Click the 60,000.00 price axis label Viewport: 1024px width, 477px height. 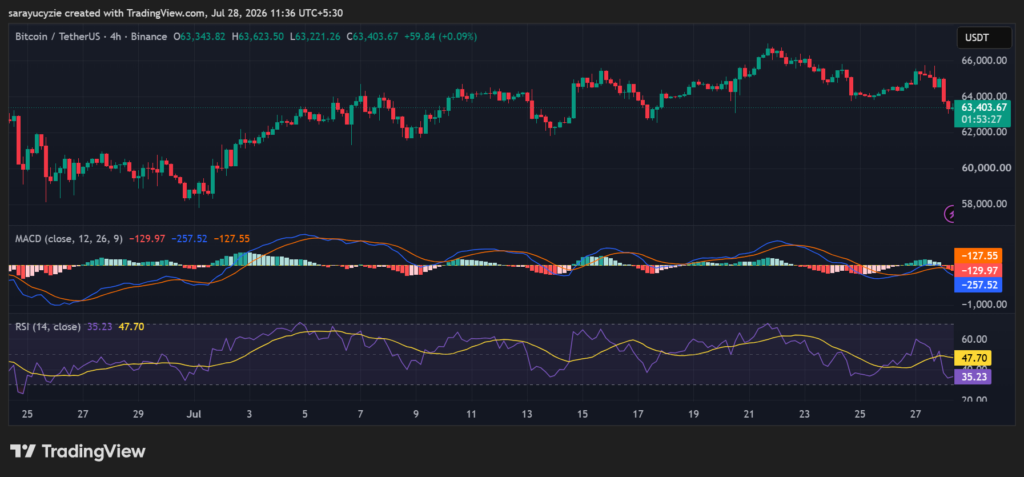(x=984, y=168)
